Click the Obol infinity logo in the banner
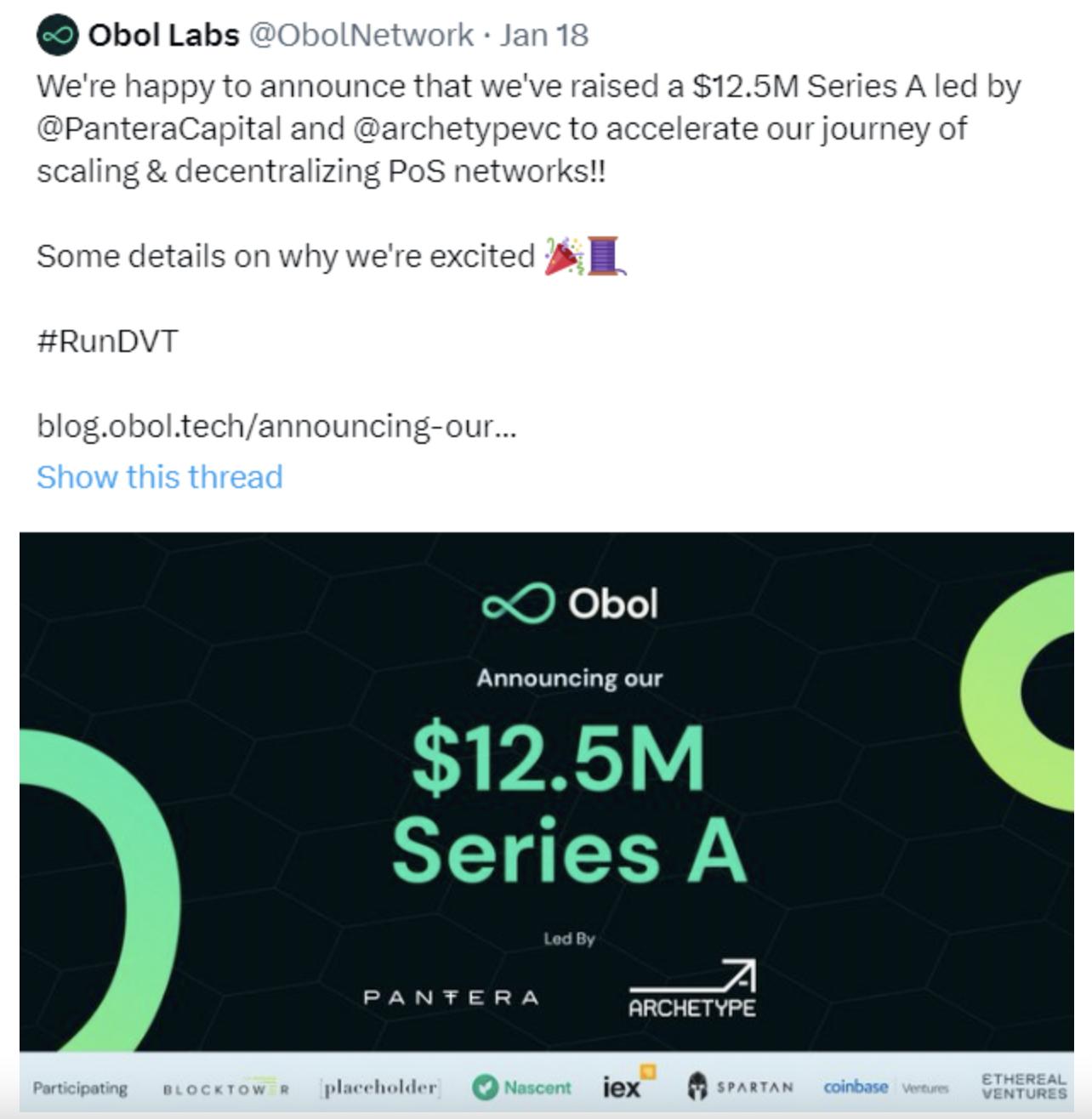Image resolution: width=1092 pixels, height=1119 pixels. (518, 603)
